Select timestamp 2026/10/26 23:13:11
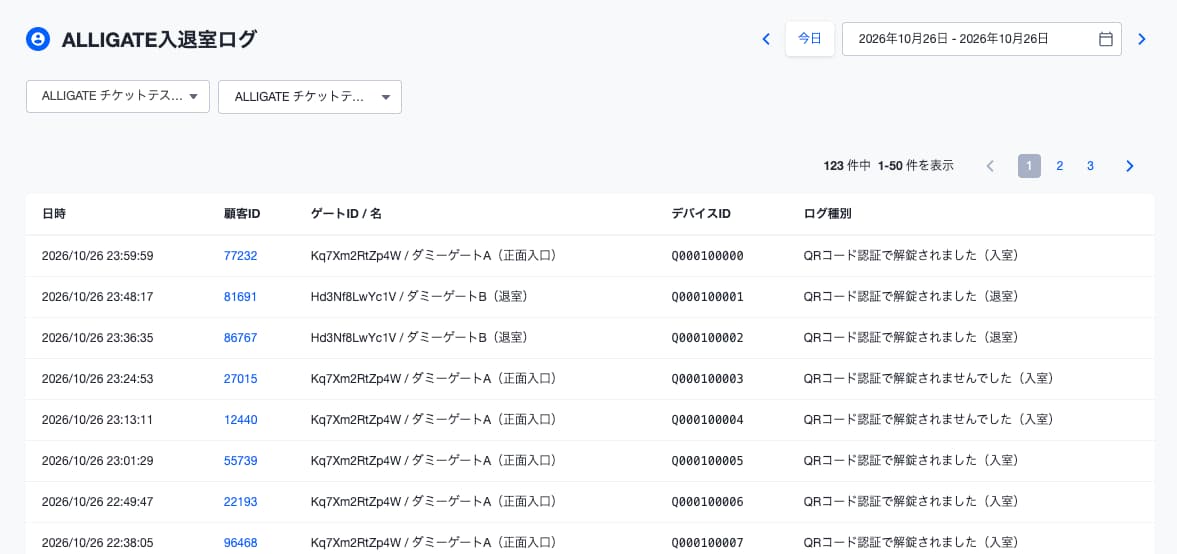The image size is (1177, 554). coord(98,420)
